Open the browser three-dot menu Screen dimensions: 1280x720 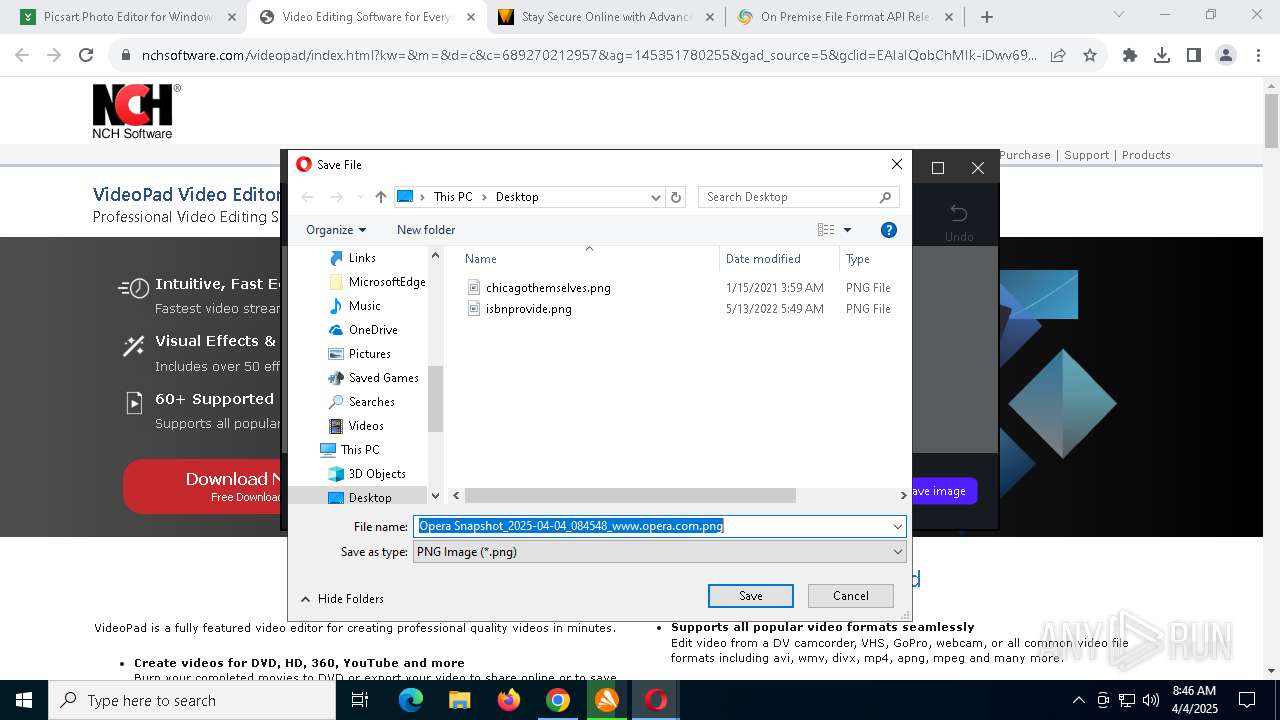tap(1258, 56)
